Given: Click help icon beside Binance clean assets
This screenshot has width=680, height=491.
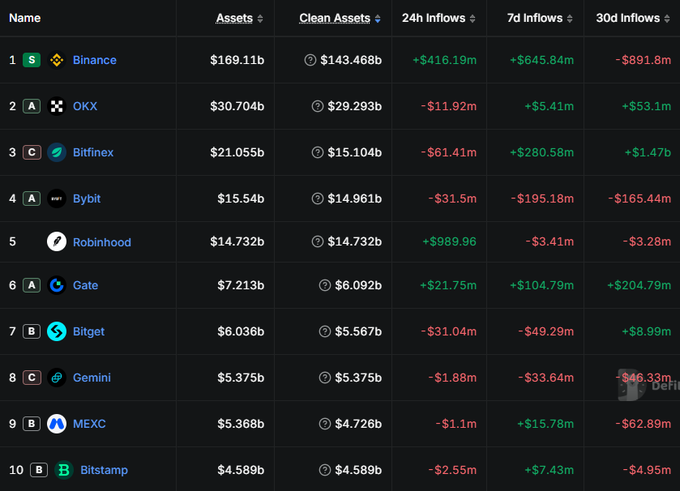Looking at the screenshot, I should point(310,60).
